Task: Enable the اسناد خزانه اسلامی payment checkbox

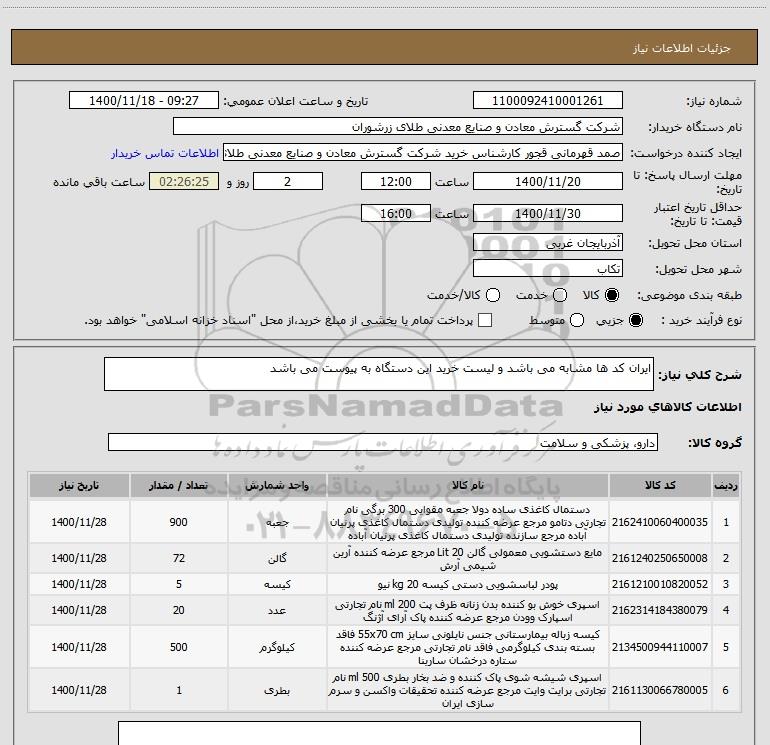Action: click(485, 320)
